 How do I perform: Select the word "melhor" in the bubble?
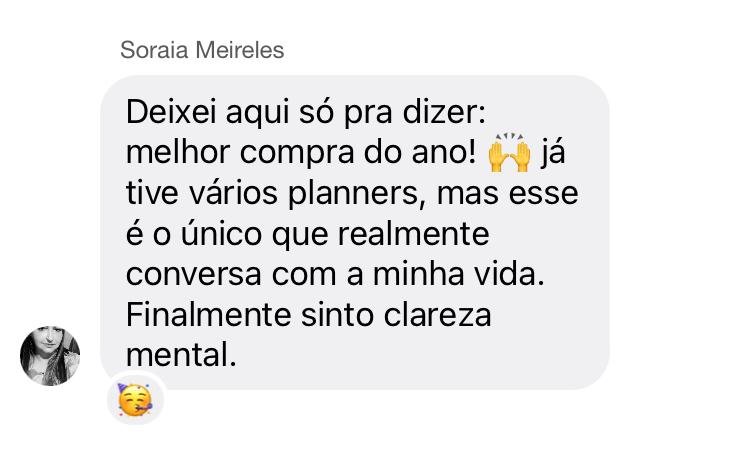[x=178, y=153]
